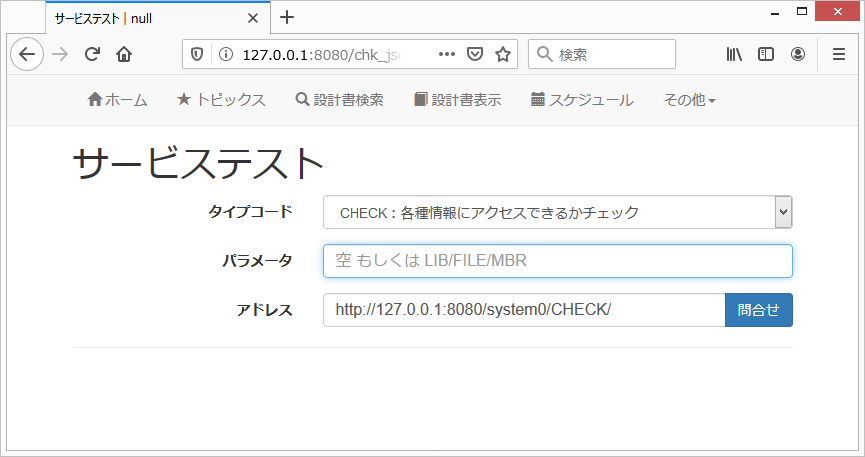The width and height of the screenshot is (865, 457).
Task: Open page actions three-dot menu
Action: click(447, 54)
